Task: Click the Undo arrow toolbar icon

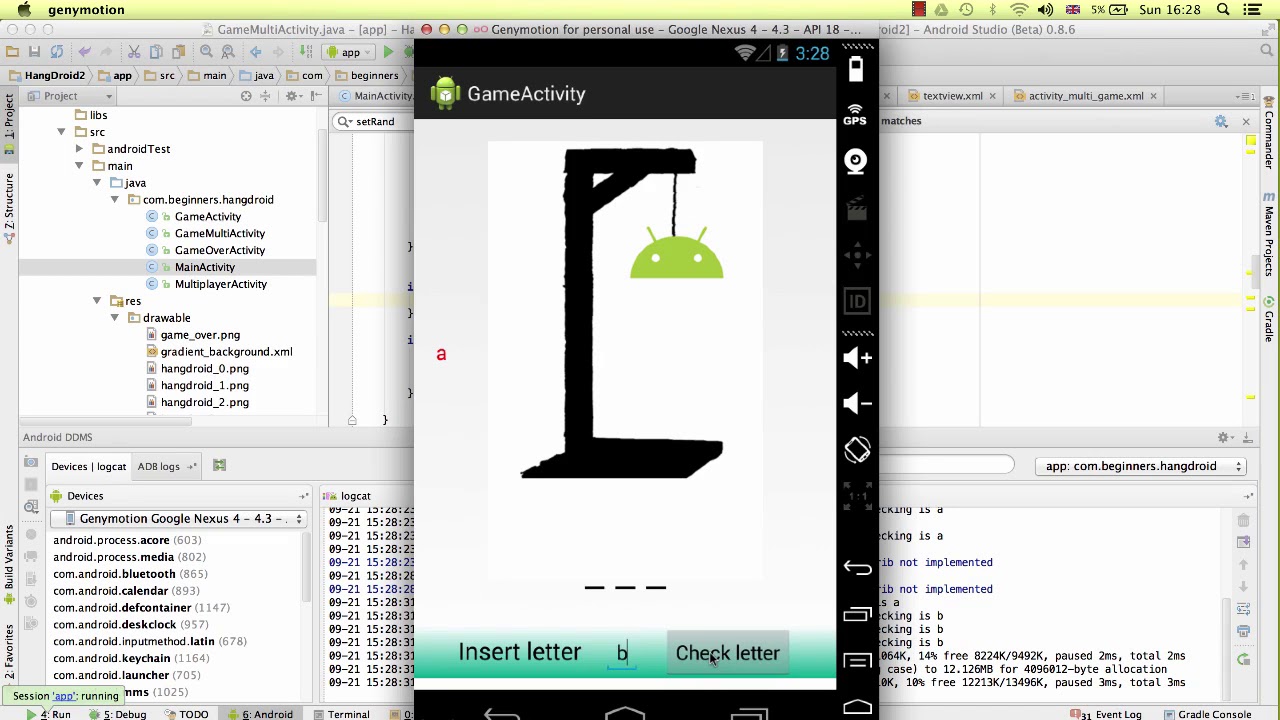Action: [x=84, y=52]
